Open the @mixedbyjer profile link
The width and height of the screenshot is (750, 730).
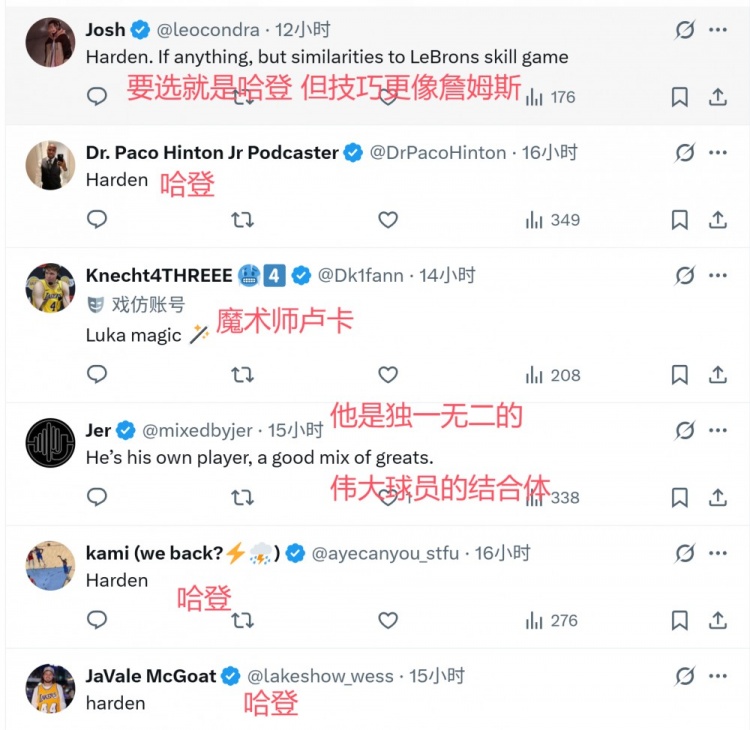point(197,431)
